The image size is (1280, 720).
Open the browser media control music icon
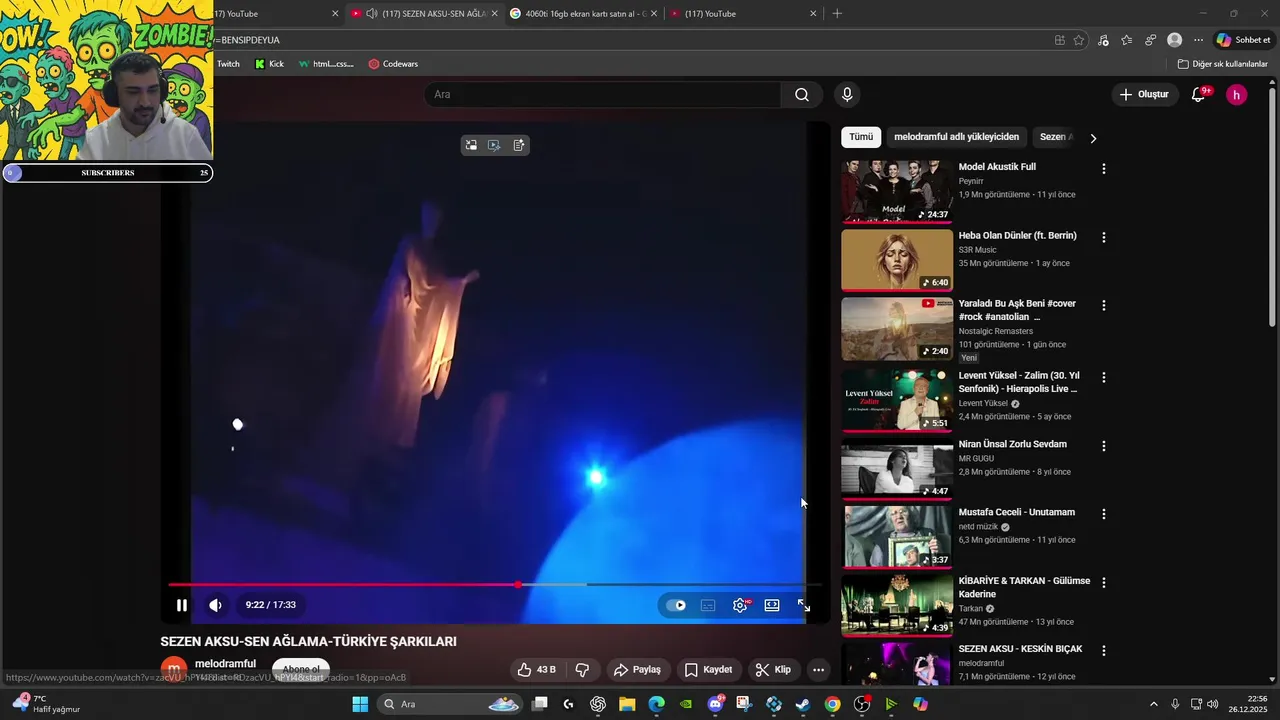click(1103, 40)
